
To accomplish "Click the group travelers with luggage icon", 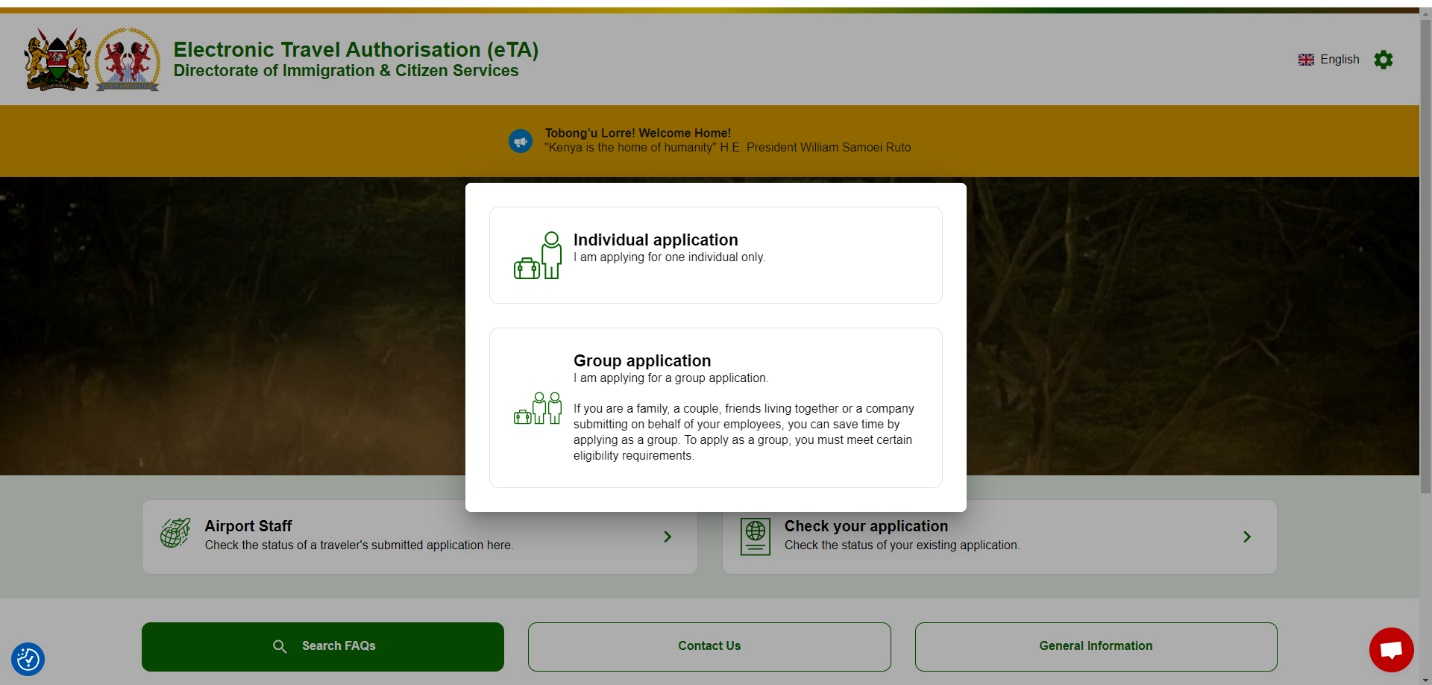I will point(538,408).
